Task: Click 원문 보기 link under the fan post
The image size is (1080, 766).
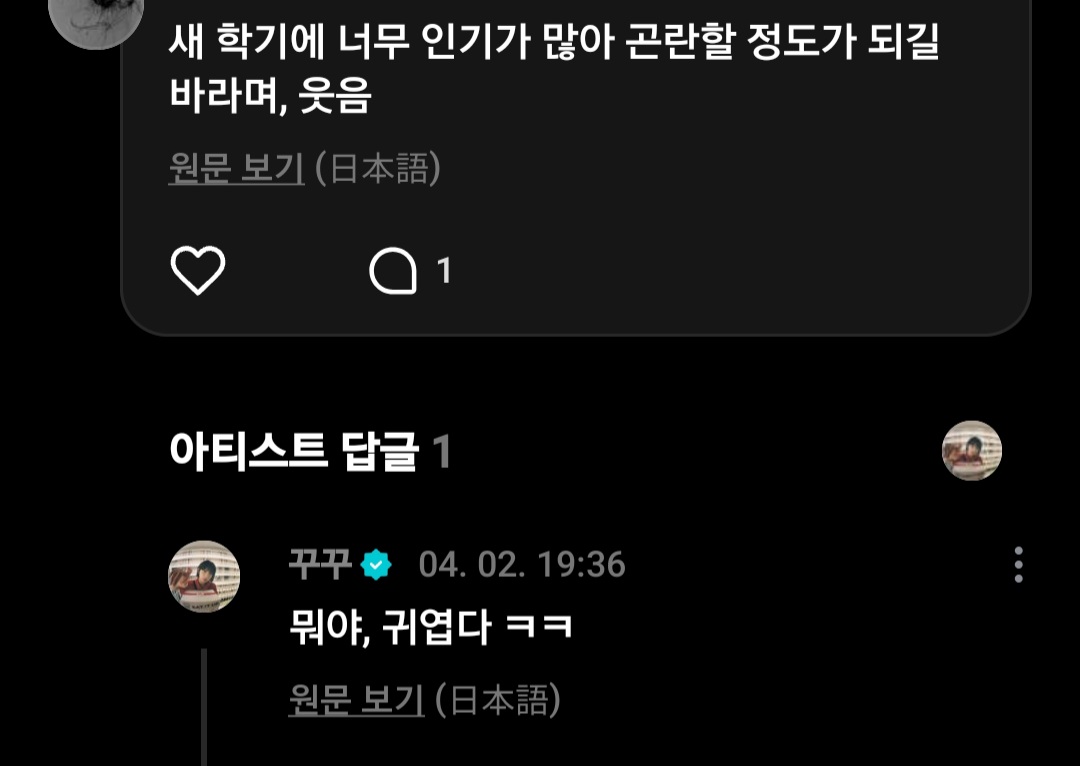Action: (x=236, y=168)
